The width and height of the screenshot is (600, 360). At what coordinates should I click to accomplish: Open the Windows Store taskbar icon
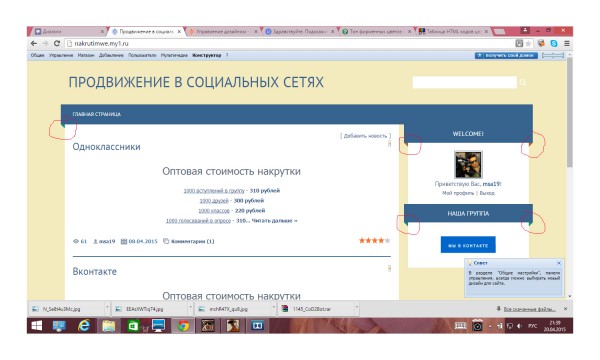click(x=133, y=326)
